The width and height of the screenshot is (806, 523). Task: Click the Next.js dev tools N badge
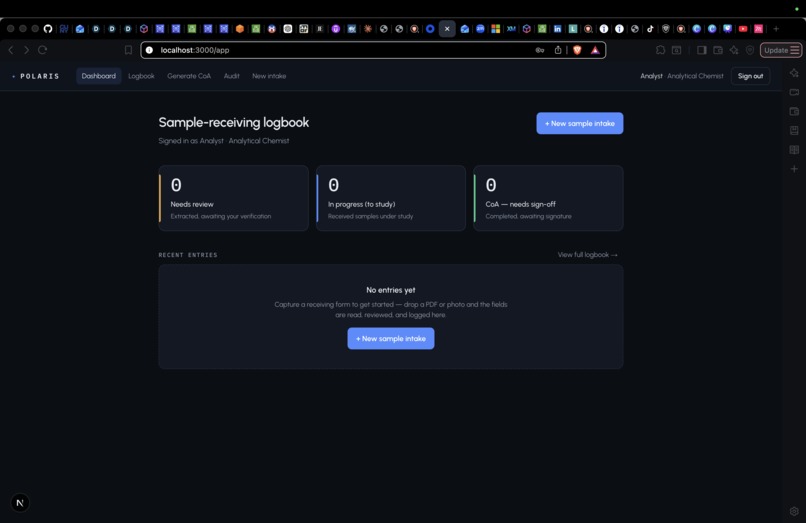click(x=20, y=503)
